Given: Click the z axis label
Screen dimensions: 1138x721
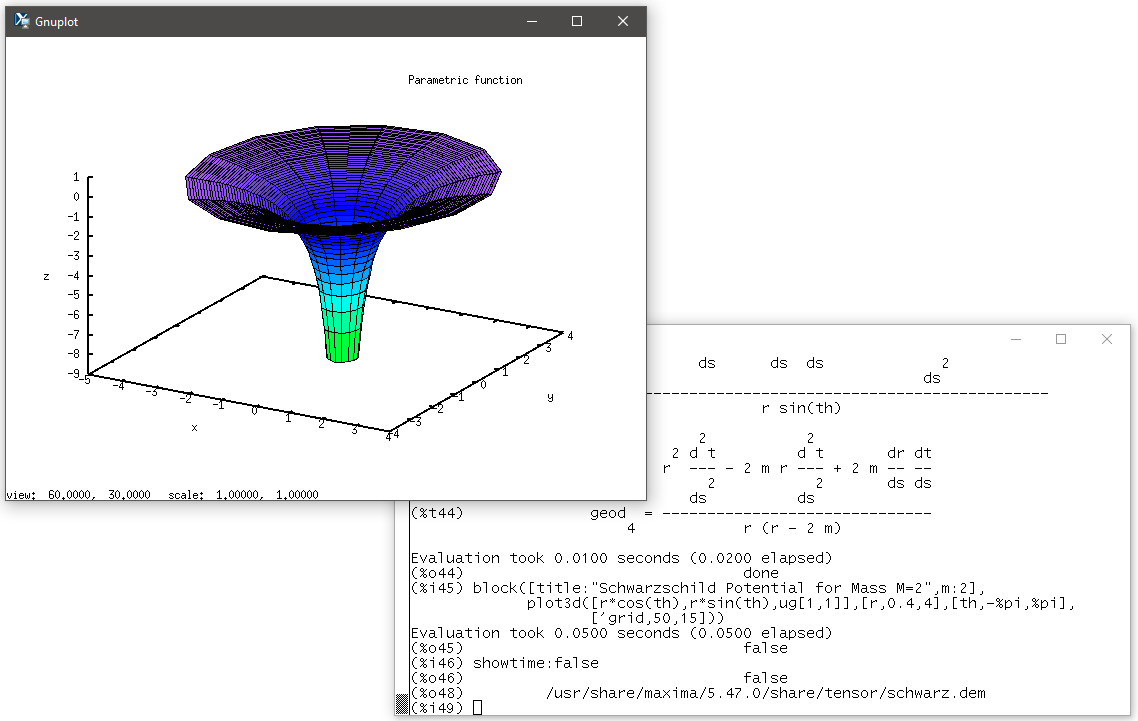Looking at the screenshot, I should pos(46,276).
